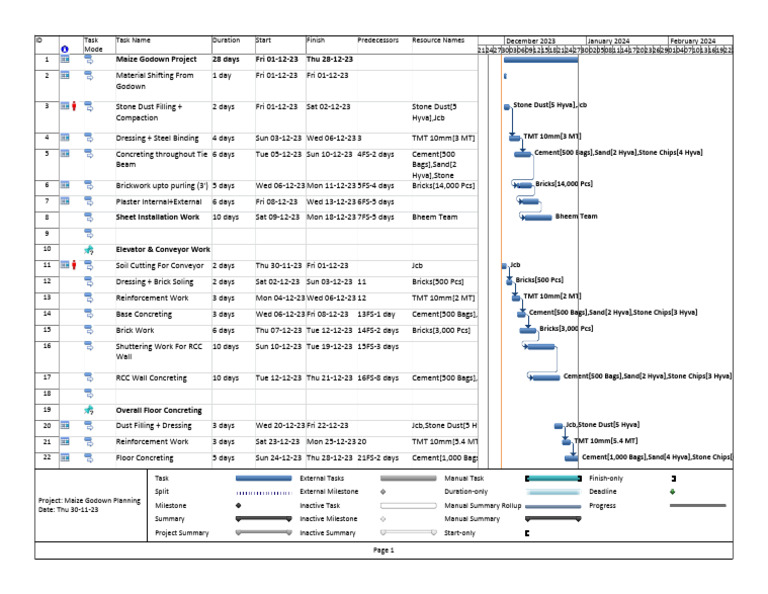Click the Maize Godown Project summary Gantt bar
768x594 pixels.
(x=541, y=60)
